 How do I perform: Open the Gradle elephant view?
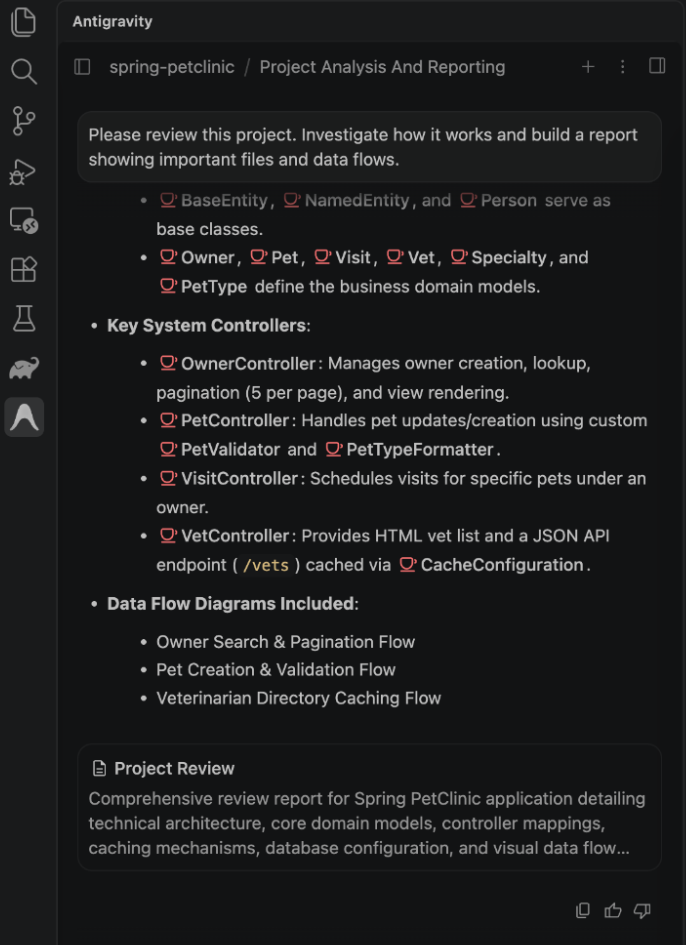(24, 368)
